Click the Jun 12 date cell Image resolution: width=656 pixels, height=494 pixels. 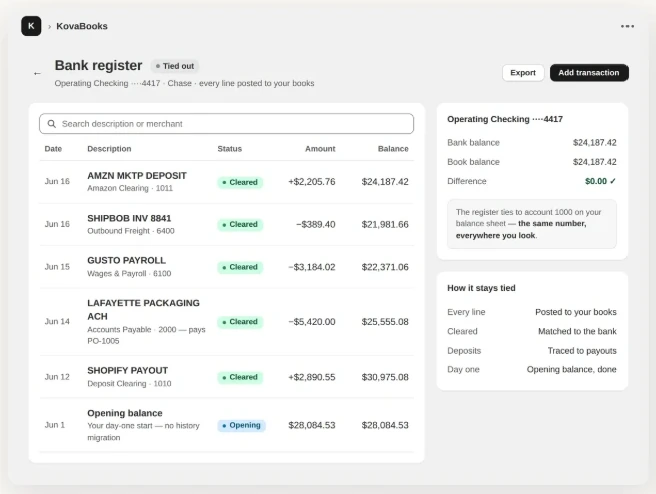pos(57,377)
